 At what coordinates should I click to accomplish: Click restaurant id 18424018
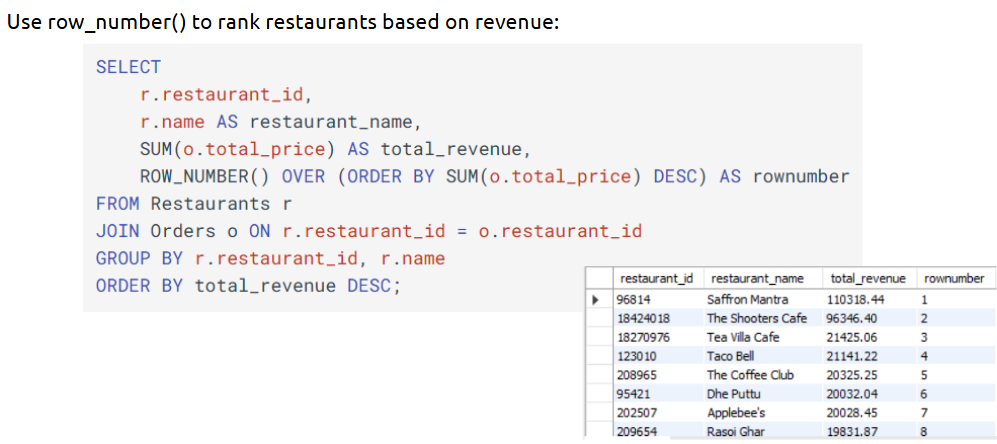[643, 318]
